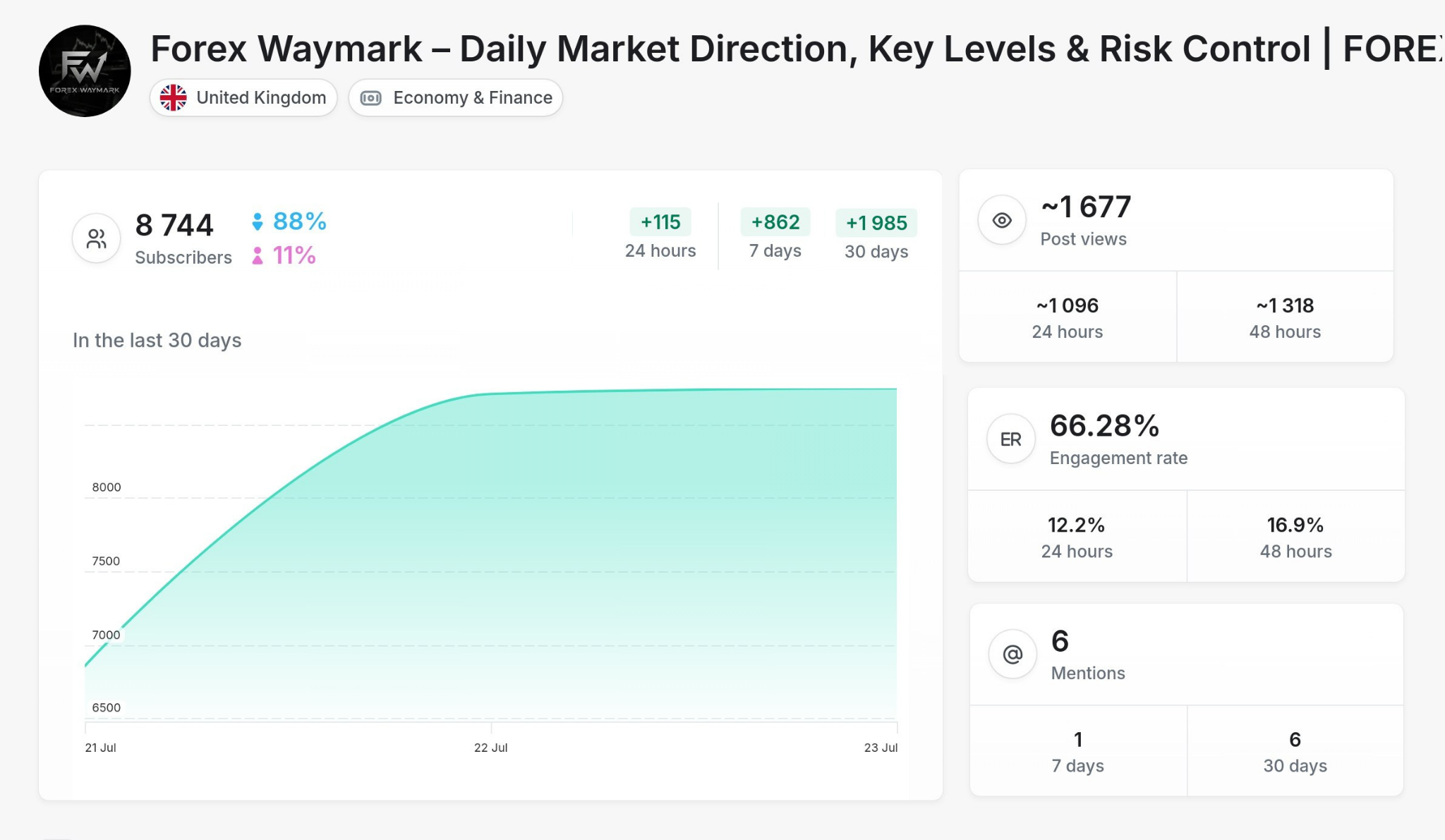Click the female audience icon beside 11%
Viewport: 1445px width, 840px height.
pyautogui.click(x=258, y=255)
